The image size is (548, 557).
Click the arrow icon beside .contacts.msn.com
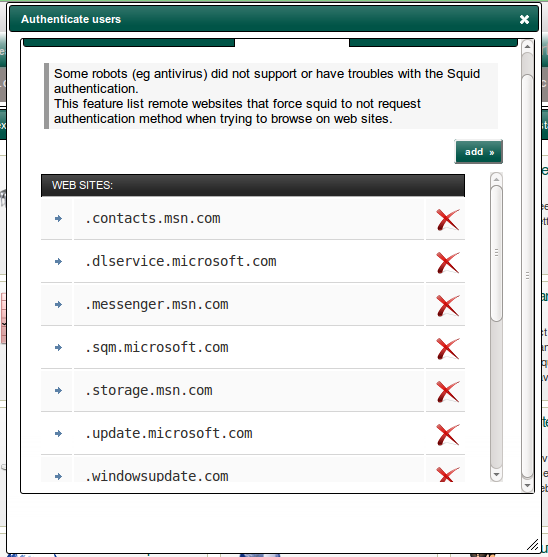[x=59, y=218]
